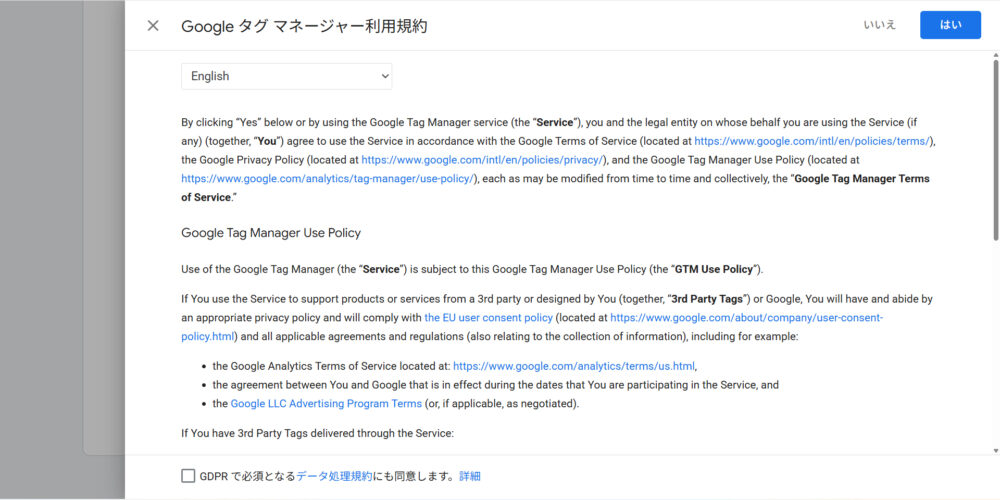Click the いいえ button
The image size is (1000, 500).
coord(880,25)
